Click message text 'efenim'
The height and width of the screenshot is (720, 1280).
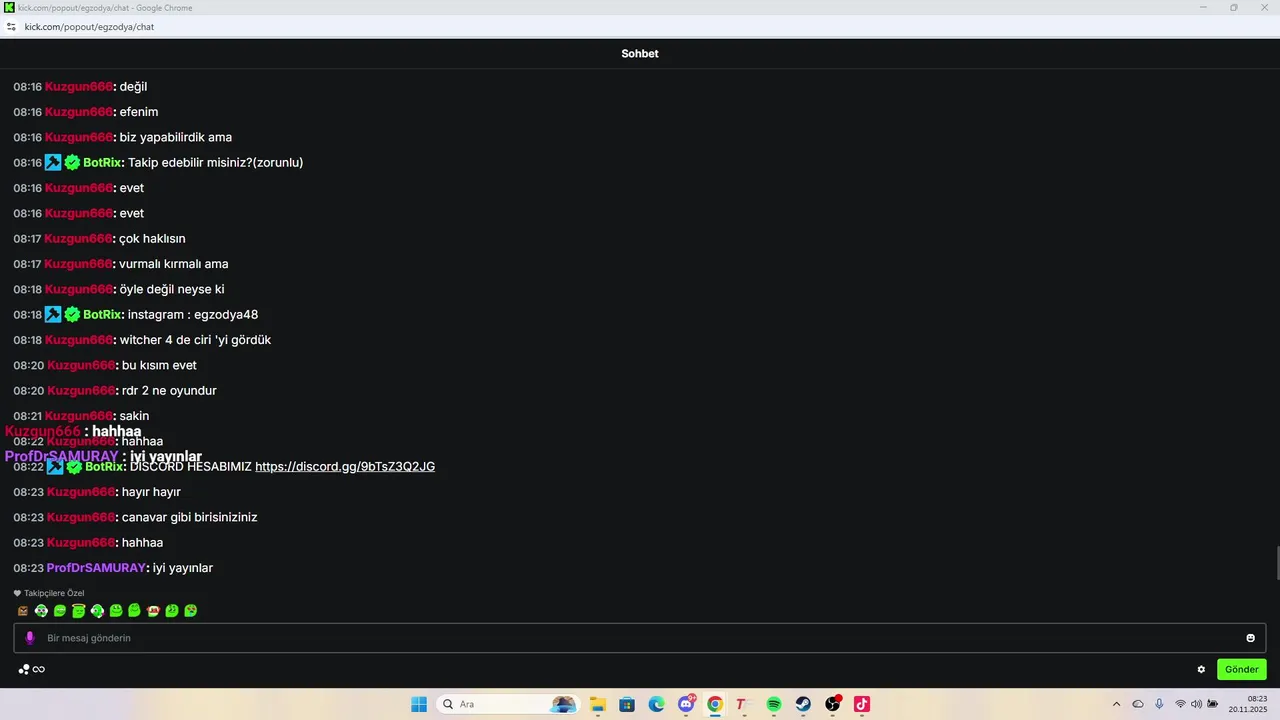point(139,112)
